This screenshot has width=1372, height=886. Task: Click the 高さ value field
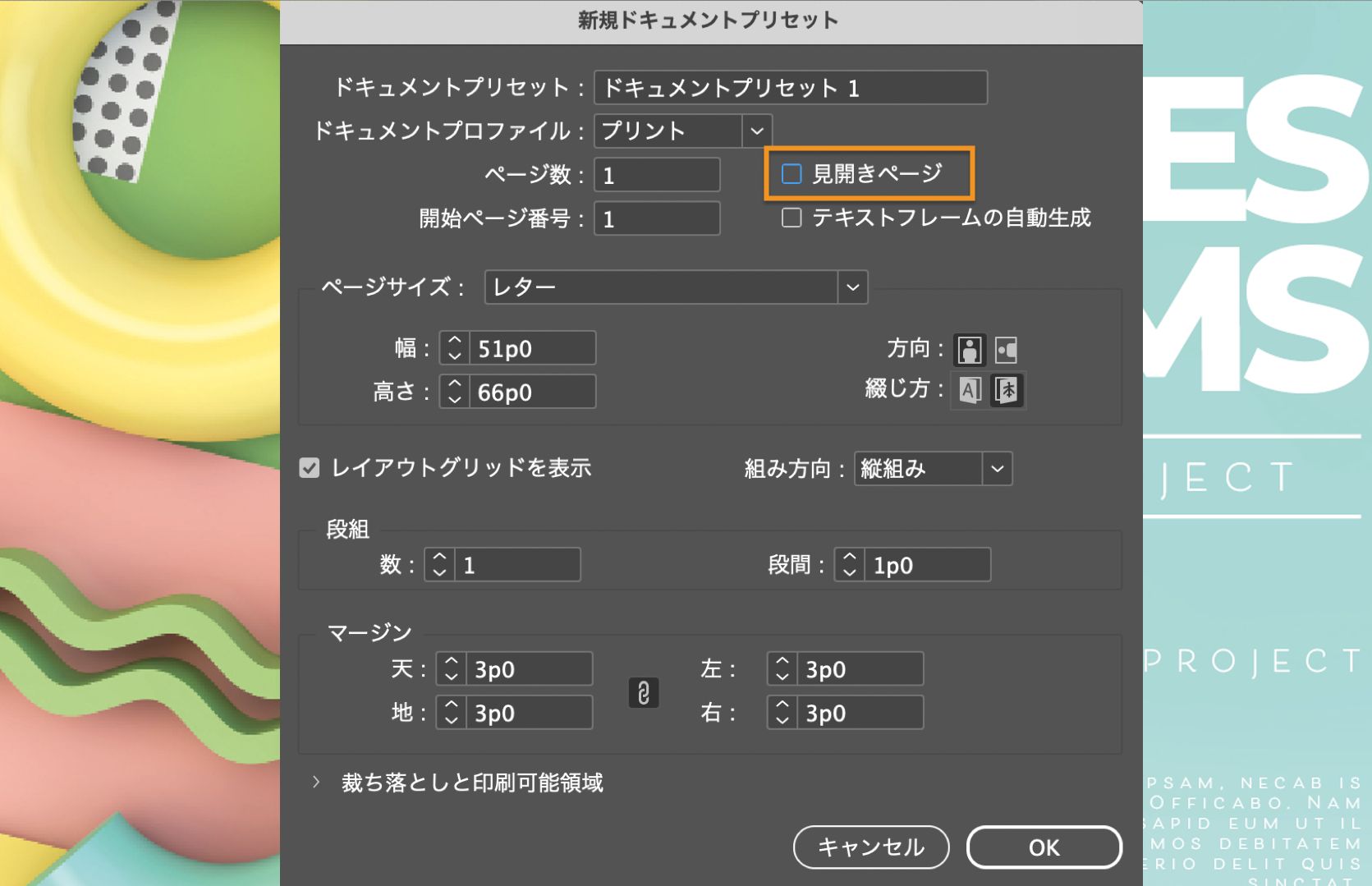tap(533, 392)
